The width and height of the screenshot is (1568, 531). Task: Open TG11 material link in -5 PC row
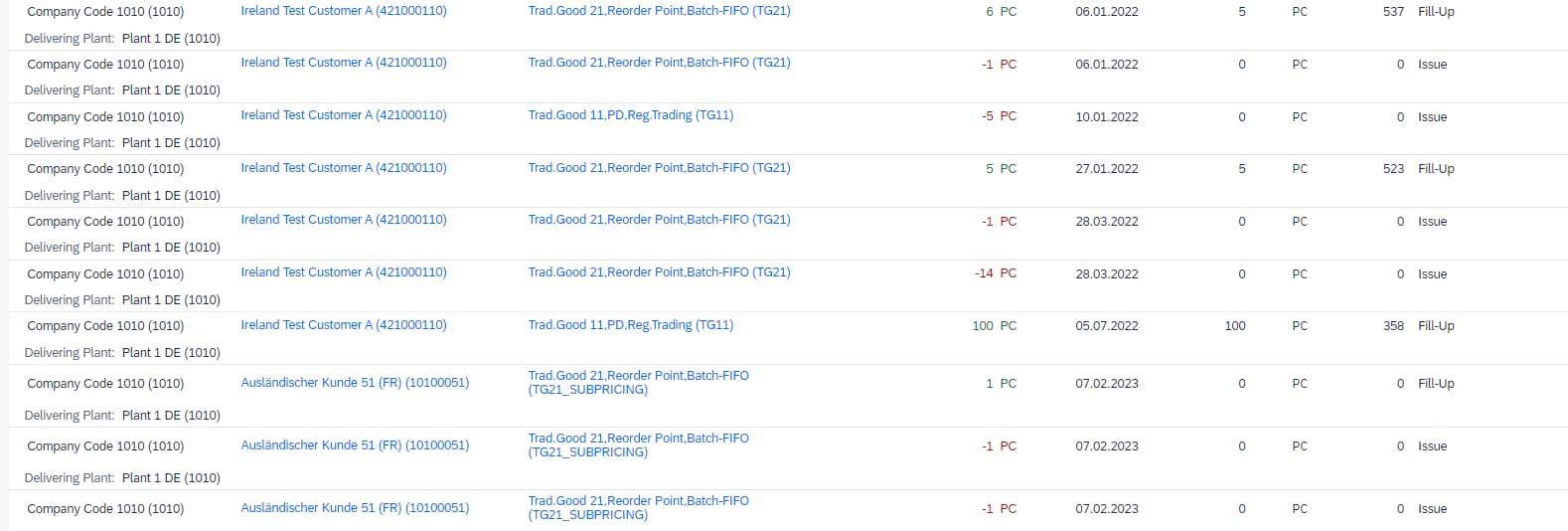point(630,115)
